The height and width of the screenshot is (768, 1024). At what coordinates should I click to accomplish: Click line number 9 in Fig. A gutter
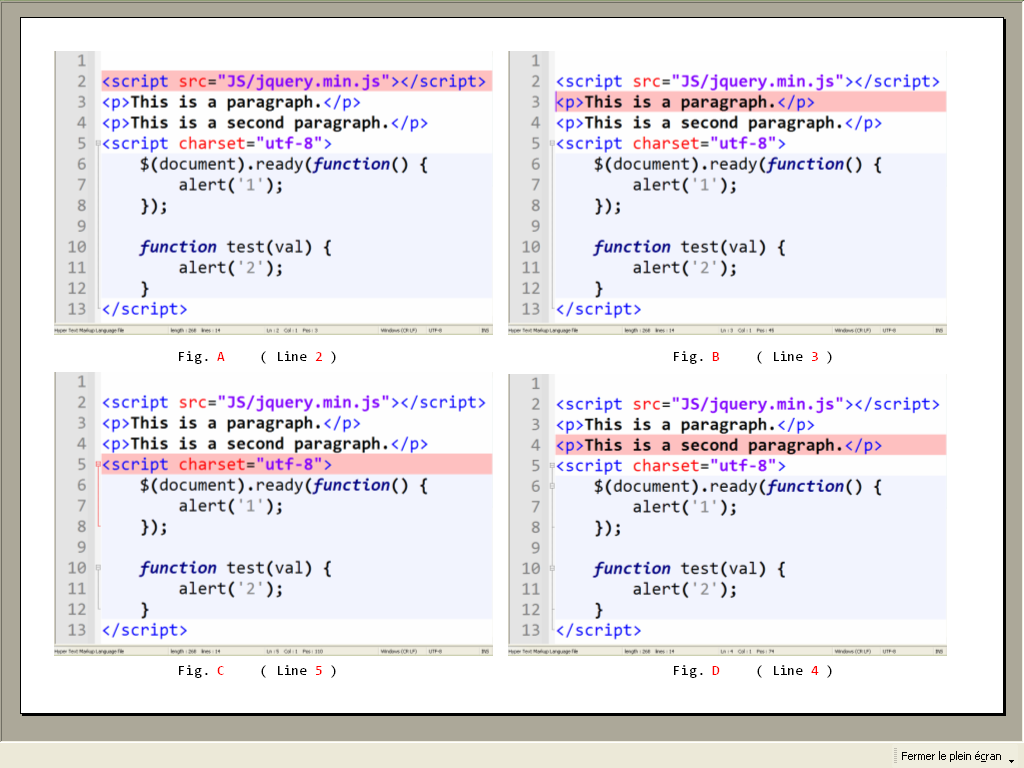pos(81,227)
